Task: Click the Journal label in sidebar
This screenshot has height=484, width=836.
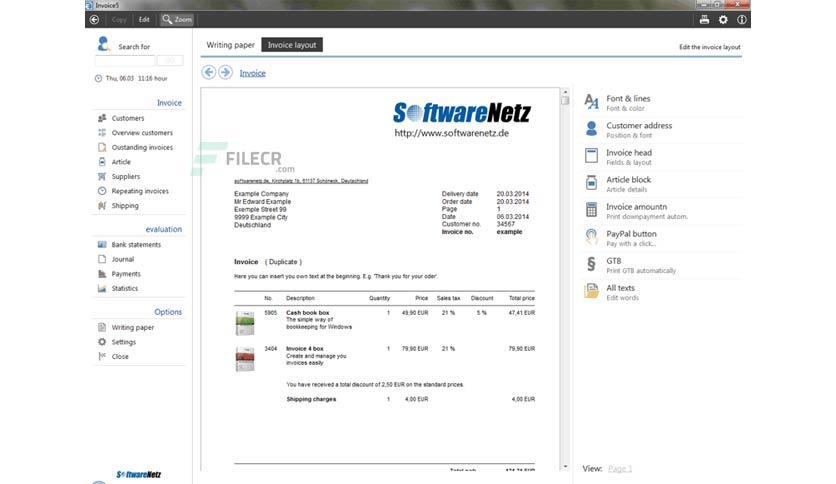Action: pyautogui.click(x=123, y=259)
